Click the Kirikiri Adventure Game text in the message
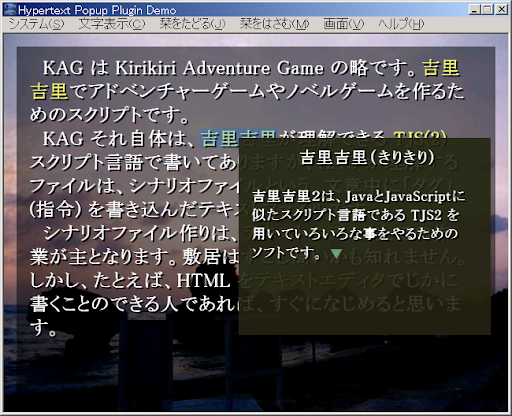The height and width of the screenshot is (416, 512). [219, 68]
